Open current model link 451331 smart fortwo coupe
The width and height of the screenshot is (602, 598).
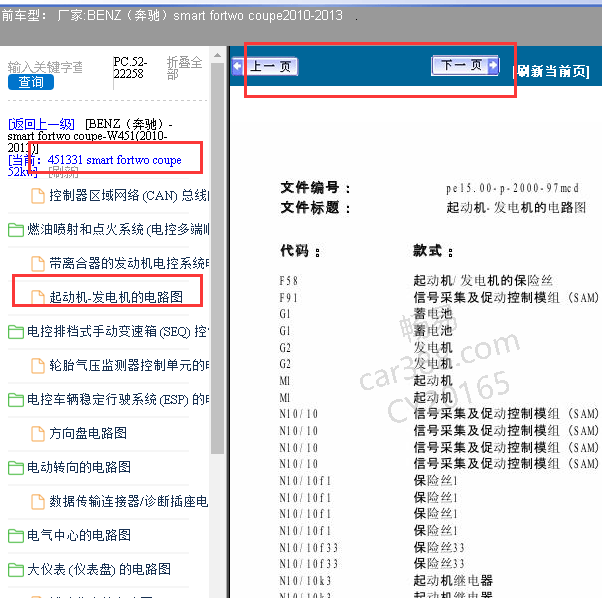point(114,160)
